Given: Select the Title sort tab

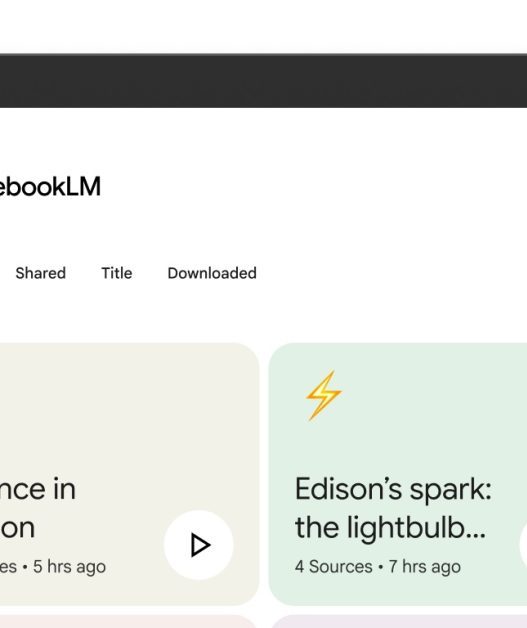Looking at the screenshot, I should [117, 273].
